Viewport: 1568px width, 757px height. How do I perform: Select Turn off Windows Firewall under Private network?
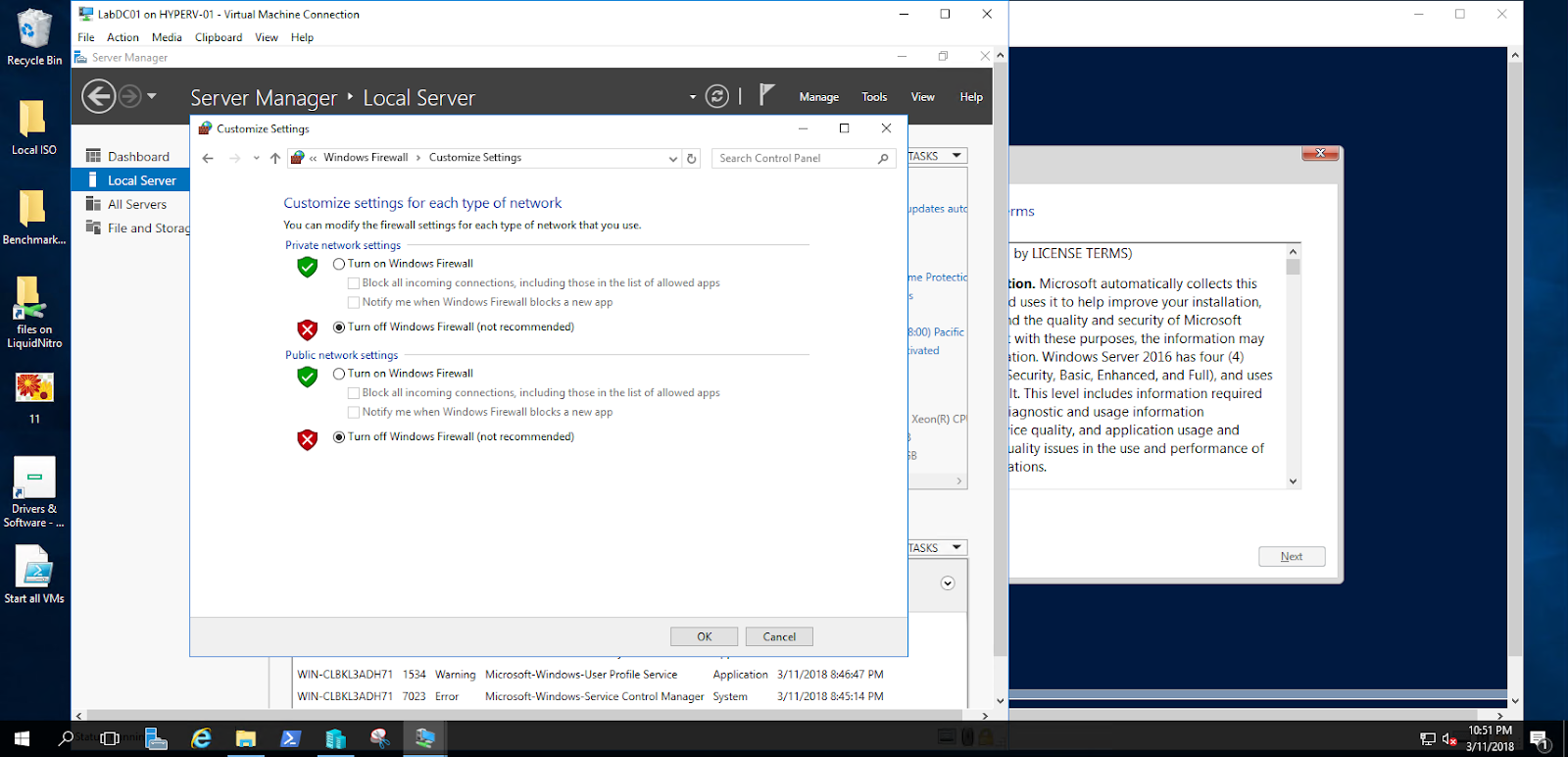coord(339,328)
